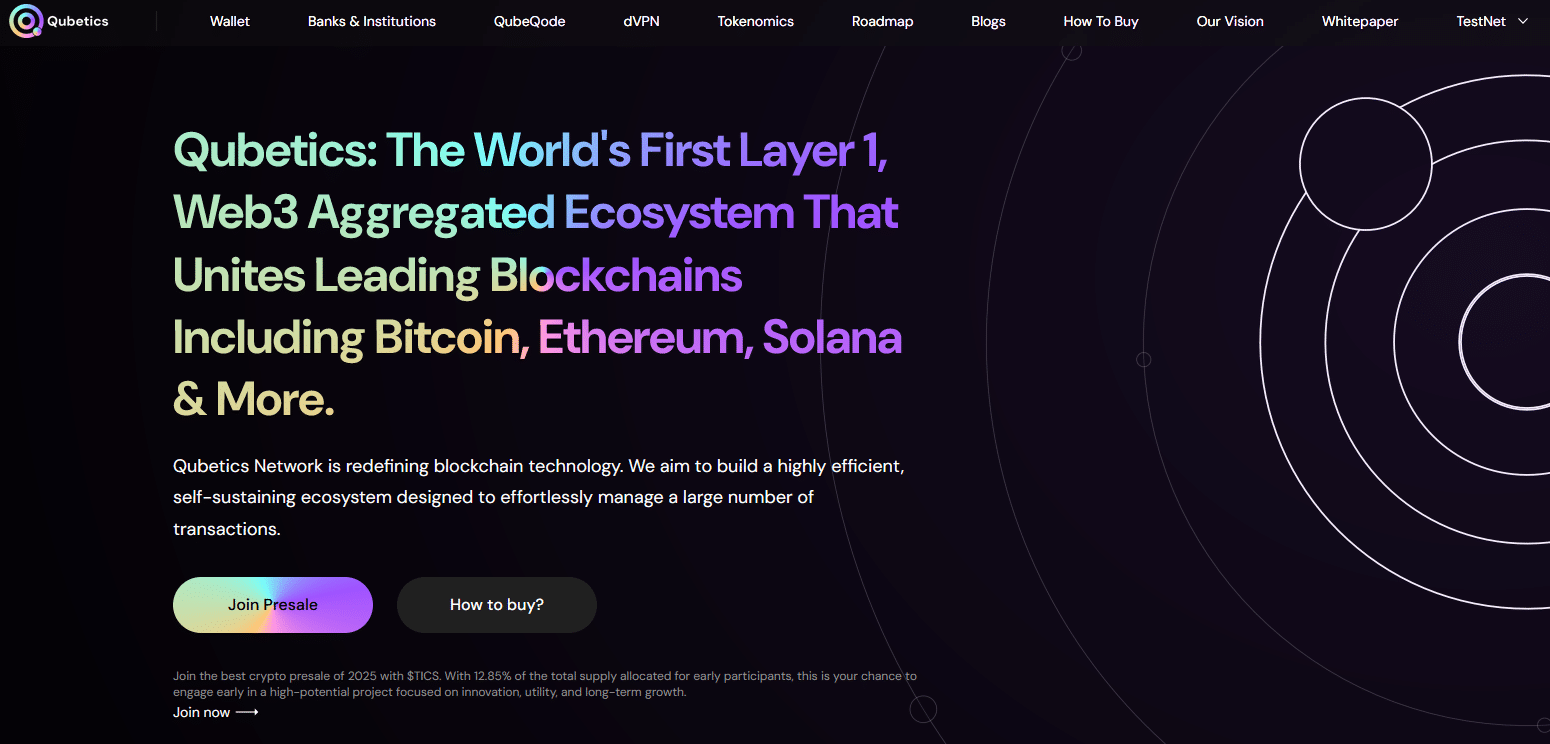Image resolution: width=1550 pixels, height=744 pixels.
Task: Click the Qubetics logo icon
Action: [25, 20]
